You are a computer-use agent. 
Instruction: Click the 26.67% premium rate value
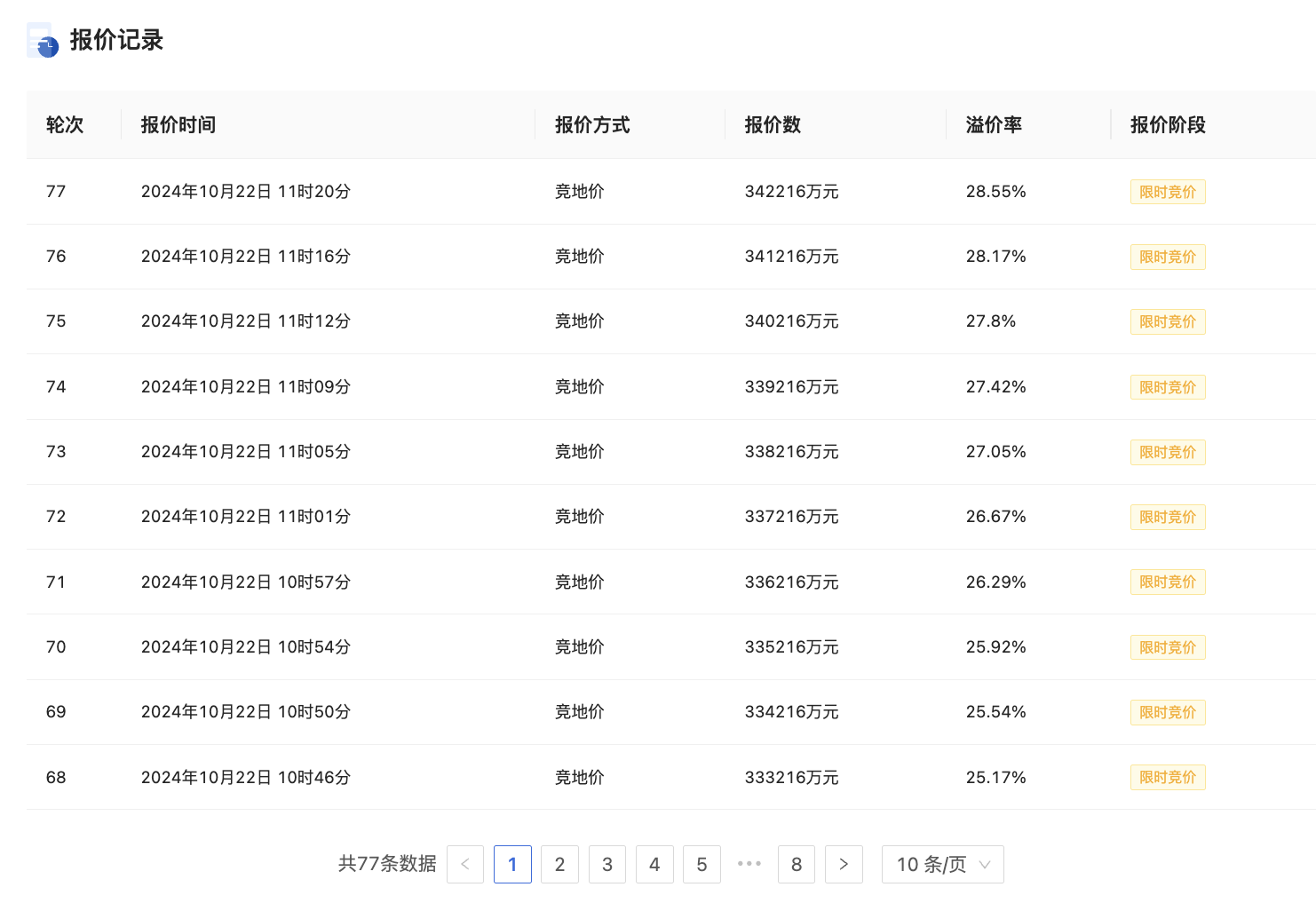pos(996,517)
